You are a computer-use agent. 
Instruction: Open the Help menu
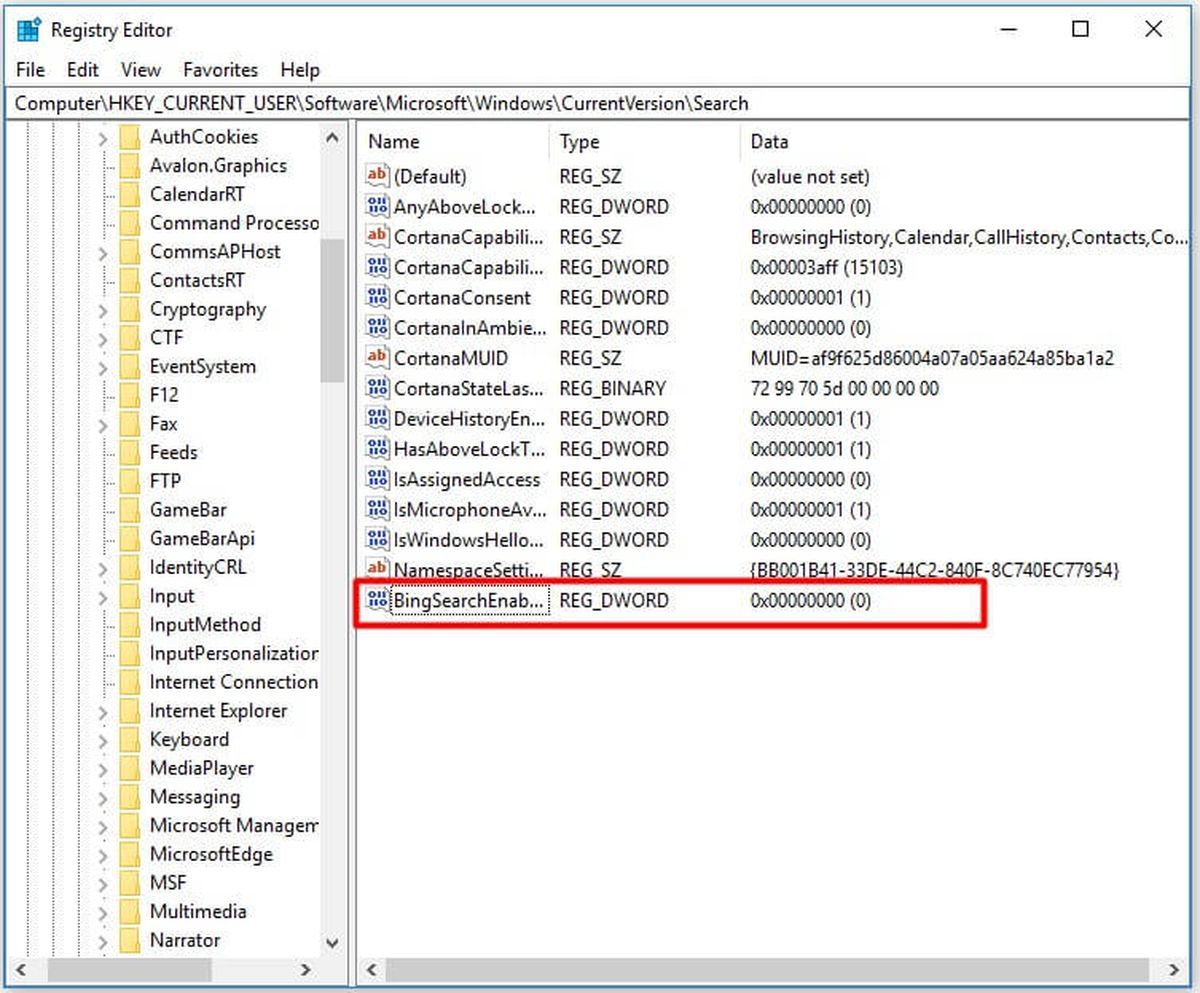click(300, 70)
